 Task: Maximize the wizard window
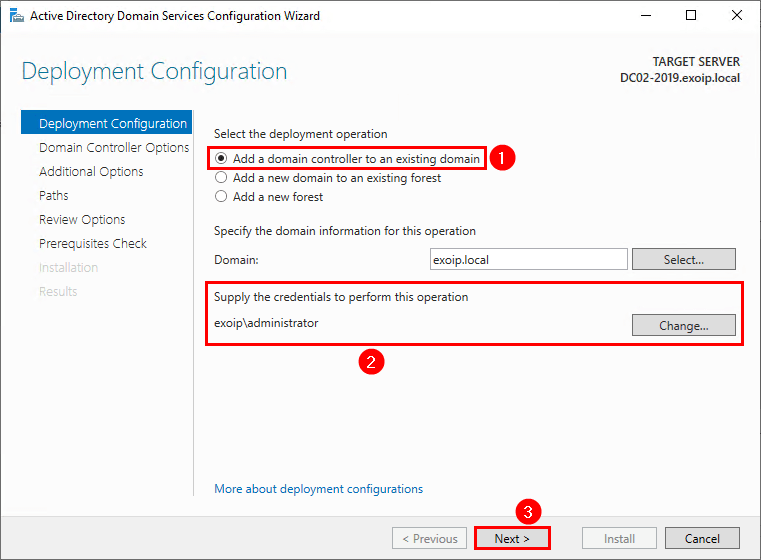[x=691, y=16]
